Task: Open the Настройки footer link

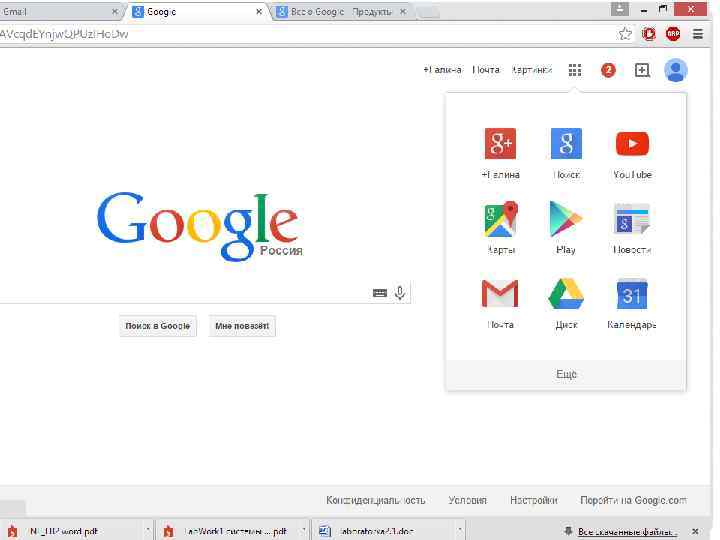Action: [534, 500]
